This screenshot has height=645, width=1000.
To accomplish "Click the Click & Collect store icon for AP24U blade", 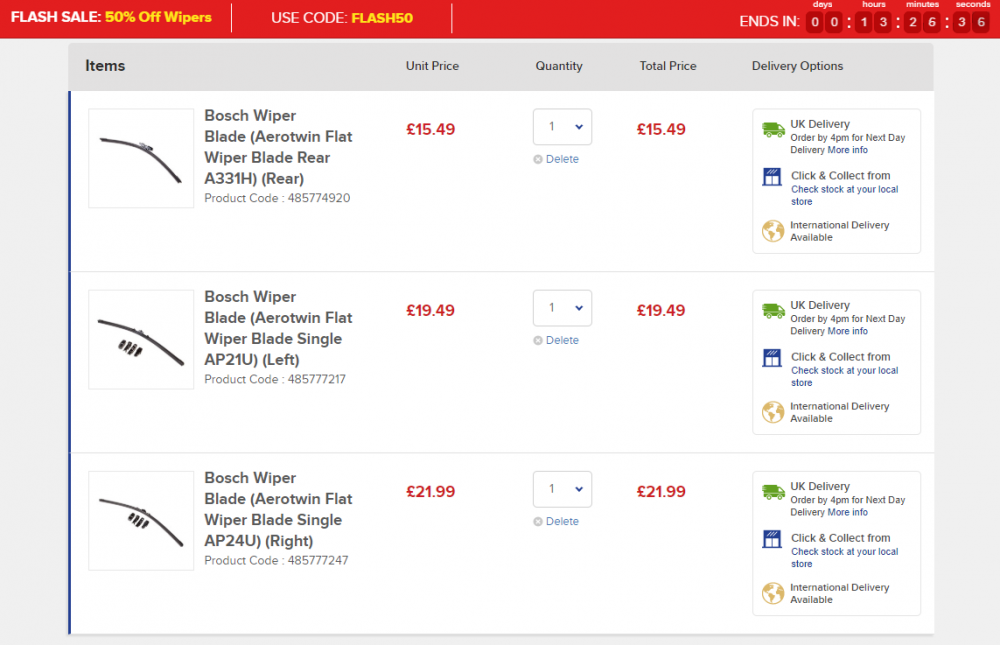I will [x=772, y=539].
